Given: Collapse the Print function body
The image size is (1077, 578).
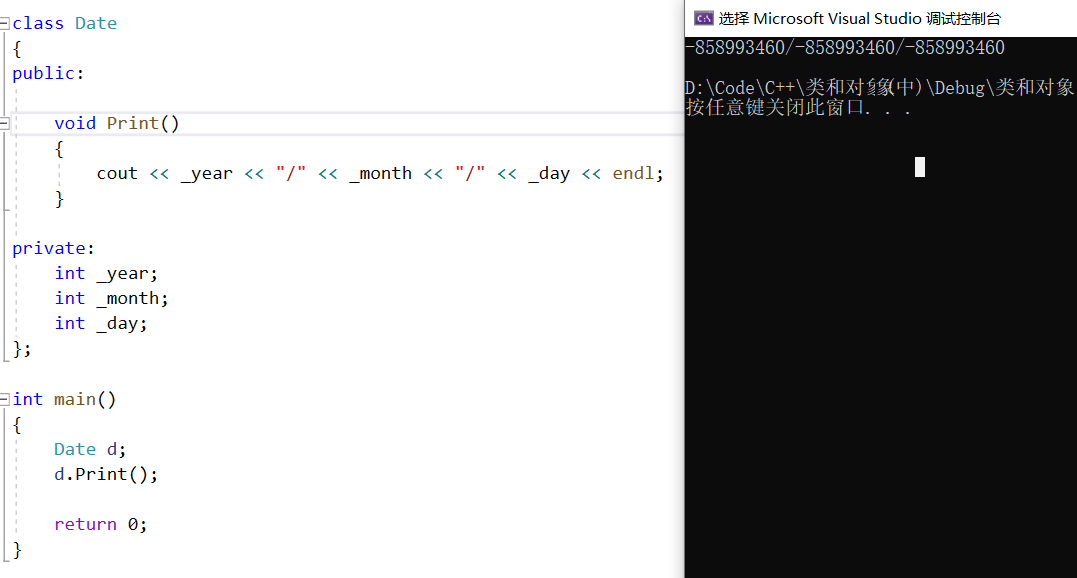Looking at the screenshot, I should point(4,123).
